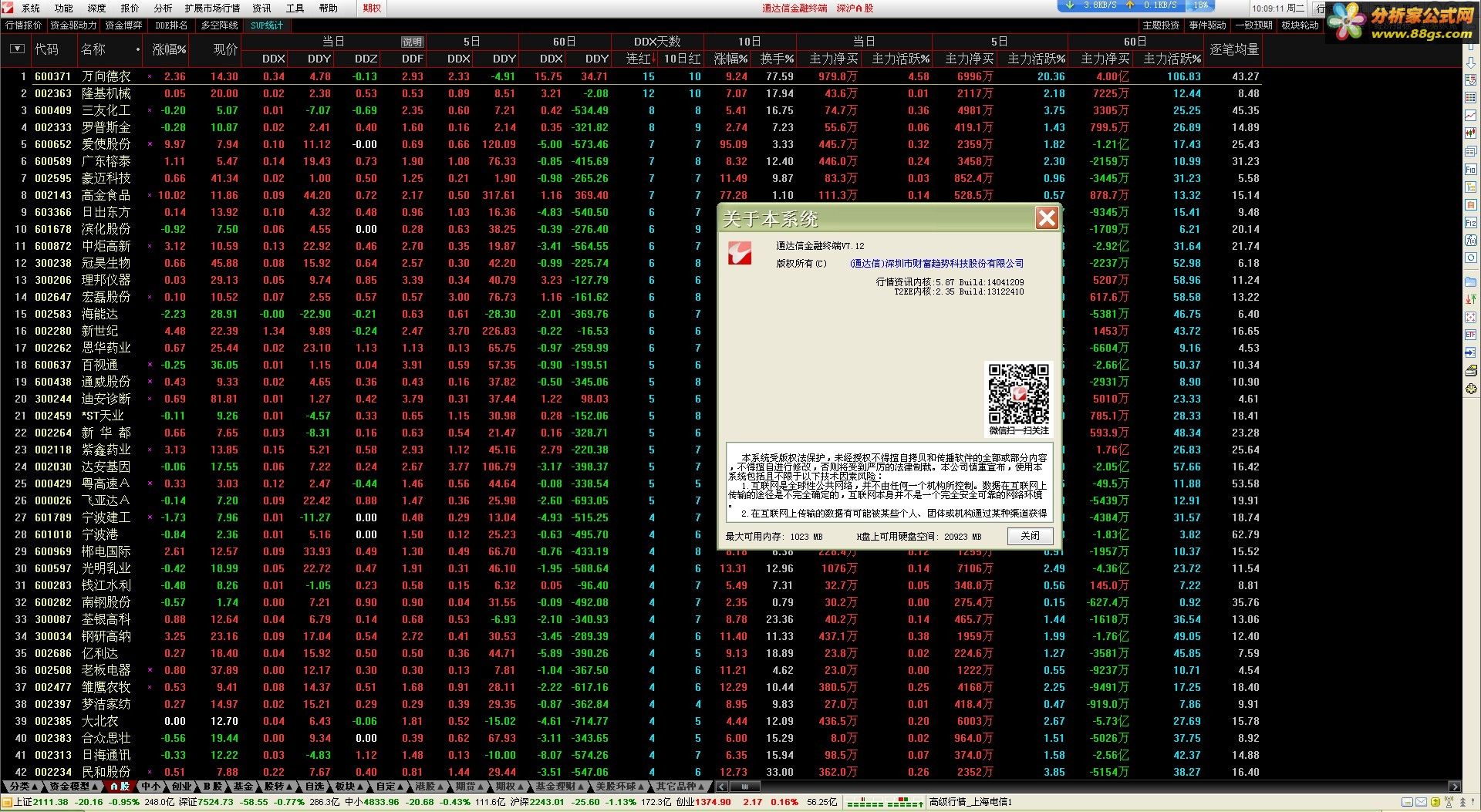Click the 说明 button in the header
Image resolution: width=1481 pixels, height=812 pixels.
[x=412, y=42]
